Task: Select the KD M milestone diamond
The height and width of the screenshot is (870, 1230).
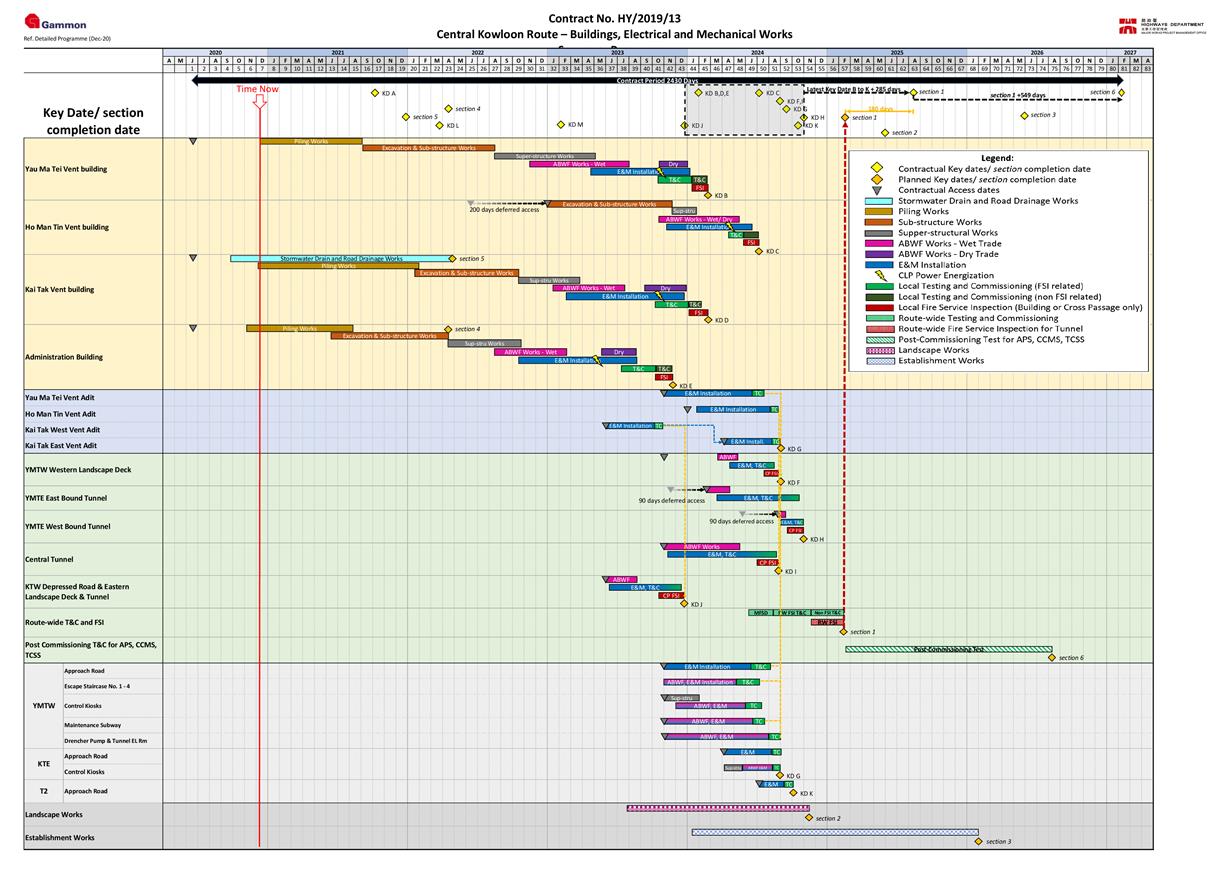Action: (560, 125)
